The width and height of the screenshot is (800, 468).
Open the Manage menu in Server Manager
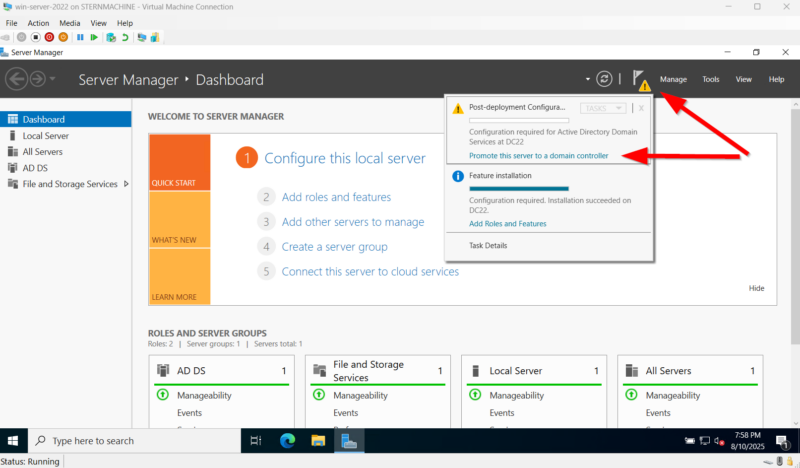[673, 79]
